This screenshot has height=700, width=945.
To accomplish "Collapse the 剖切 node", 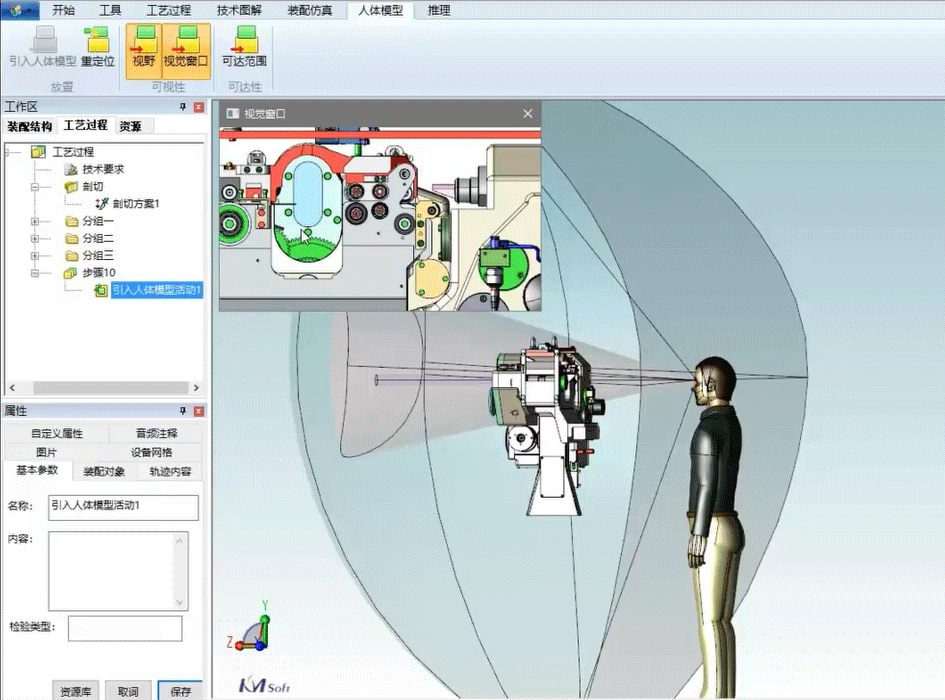I will pyautogui.click(x=35, y=186).
